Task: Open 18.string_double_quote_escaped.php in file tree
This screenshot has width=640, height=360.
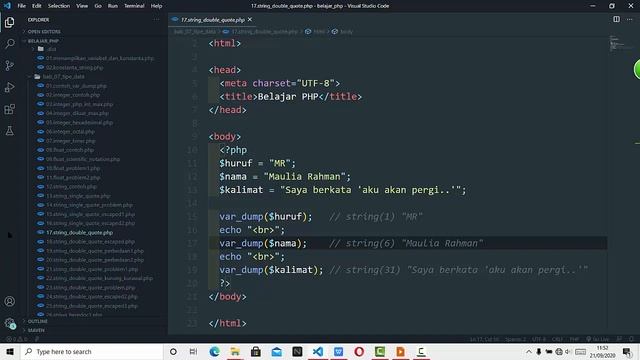Action: [90, 242]
